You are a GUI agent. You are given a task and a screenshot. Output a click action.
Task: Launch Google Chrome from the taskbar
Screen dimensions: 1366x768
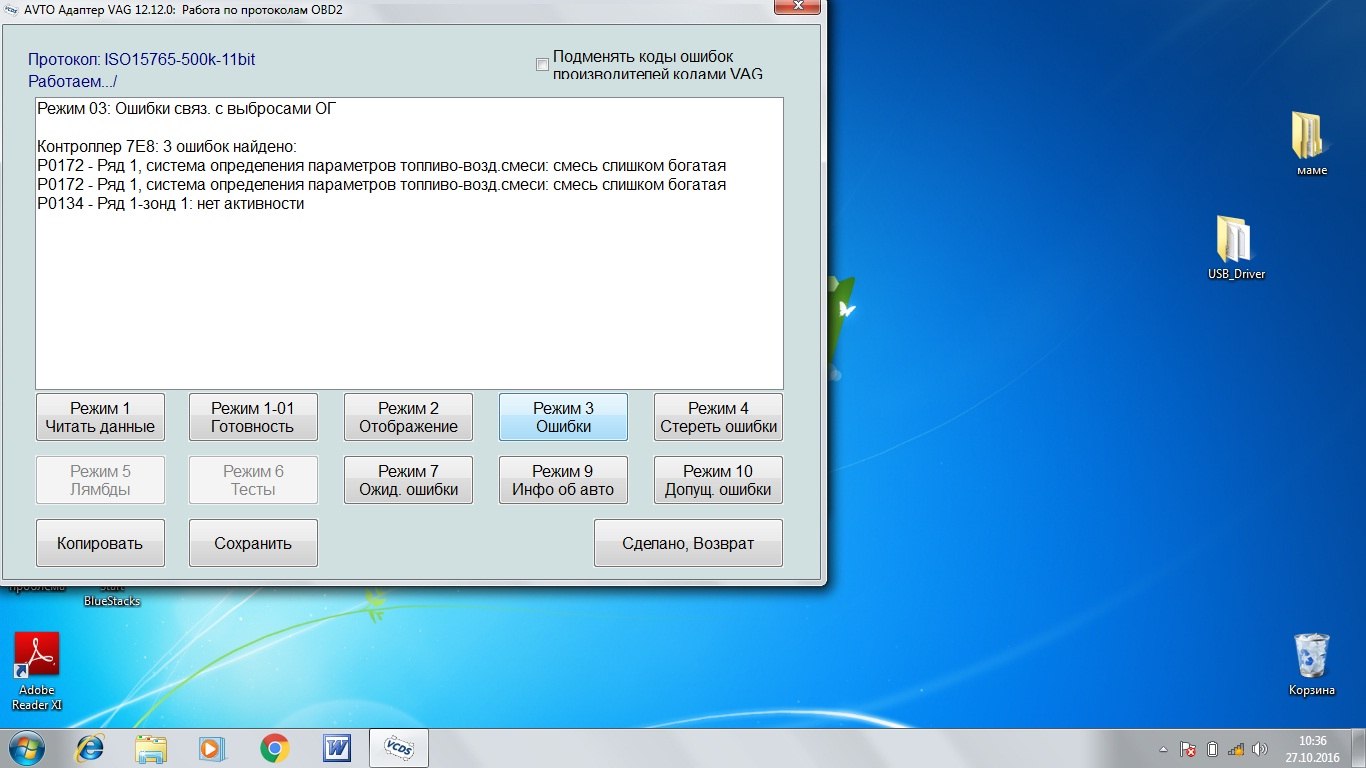tap(274, 748)
